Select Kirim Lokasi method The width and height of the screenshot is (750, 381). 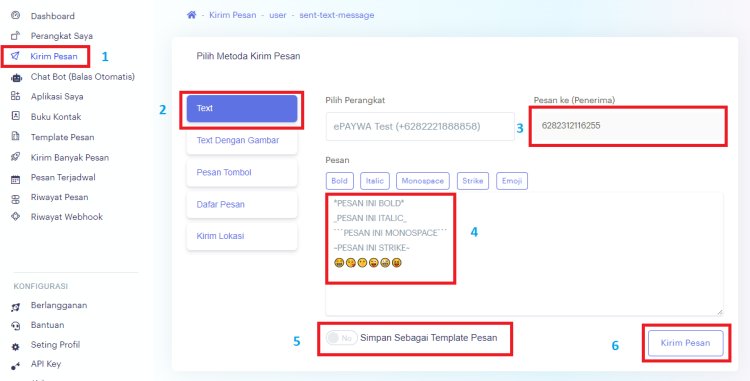(x=242, y=236)
